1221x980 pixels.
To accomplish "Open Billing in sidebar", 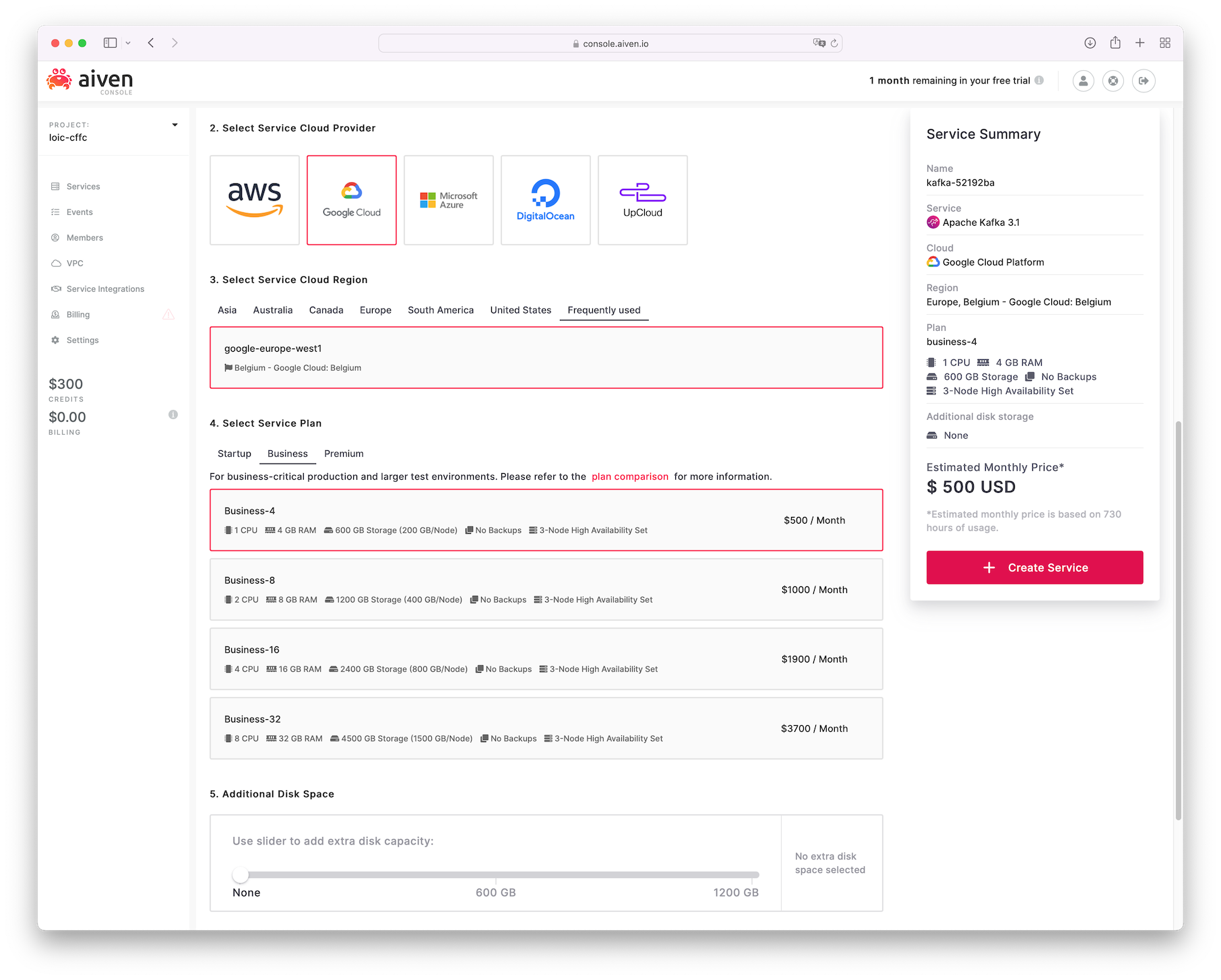I will point(78,315).
